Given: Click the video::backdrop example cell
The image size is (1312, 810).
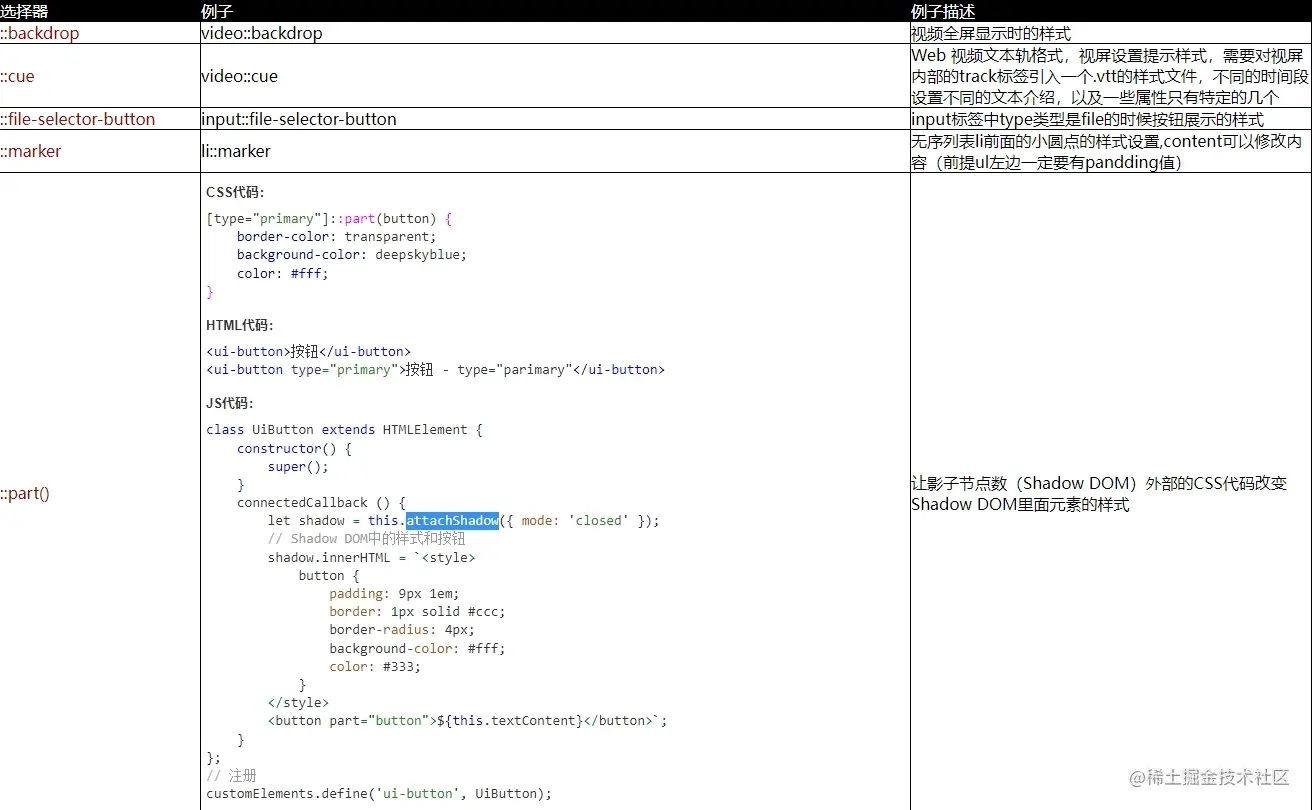Looking at the screenshot, I should [x=262, y=33].
